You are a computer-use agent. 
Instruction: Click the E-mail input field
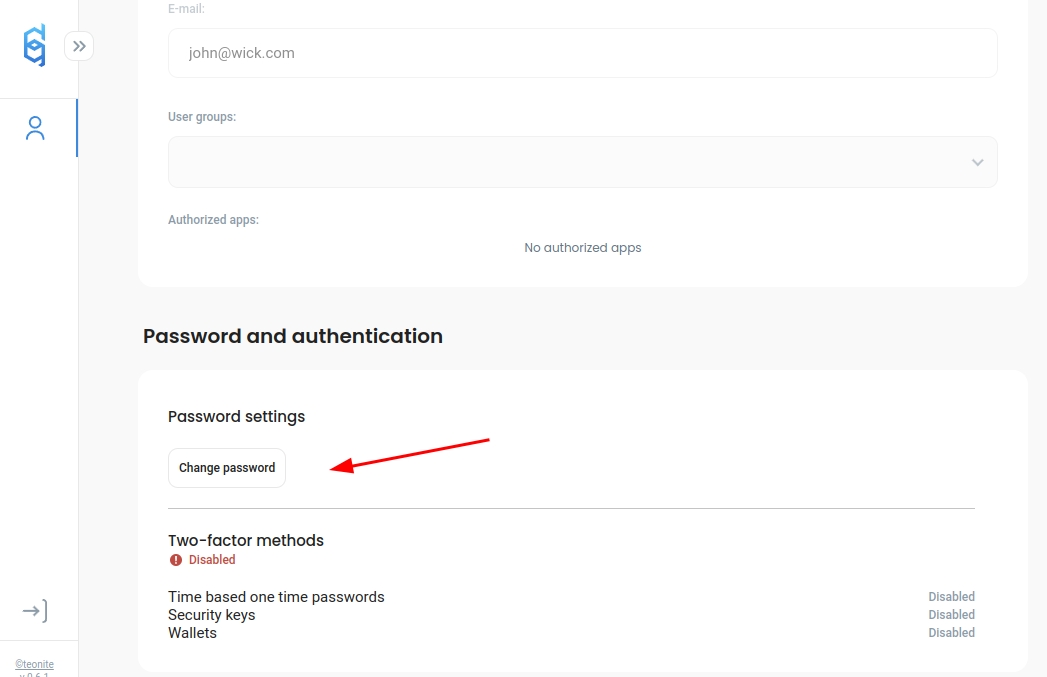[x=582, y=53]
